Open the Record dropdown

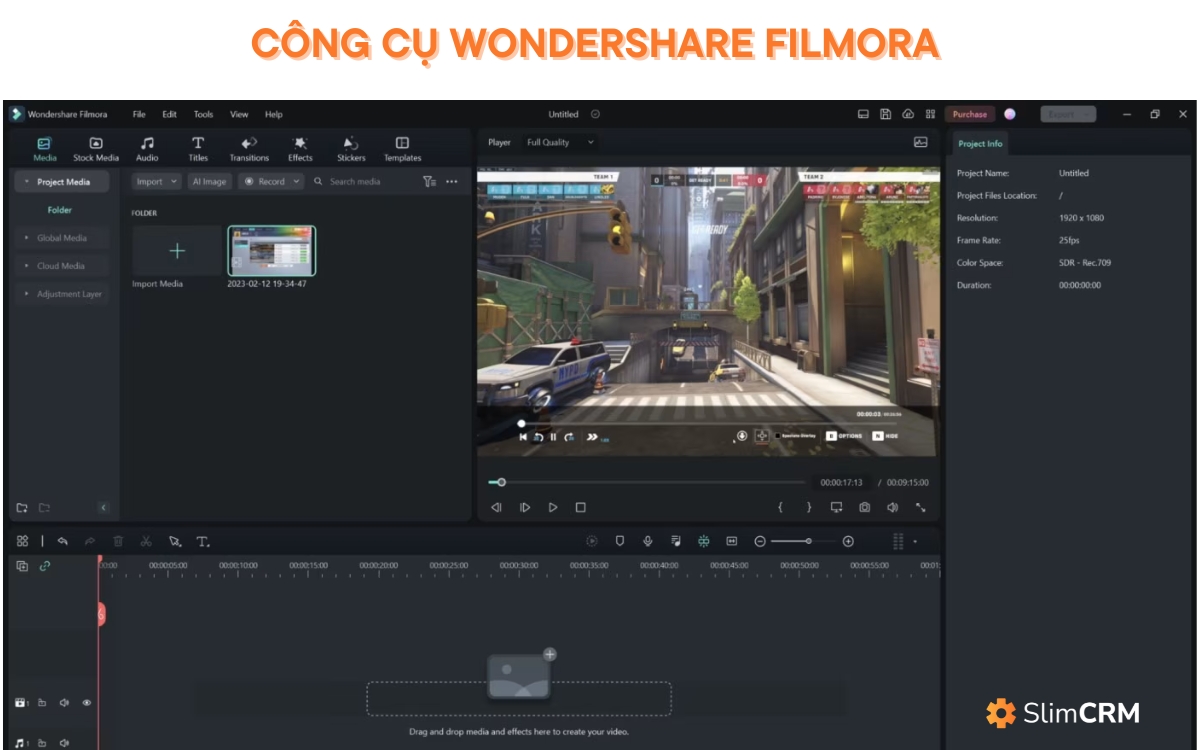(x=272, y=182)
